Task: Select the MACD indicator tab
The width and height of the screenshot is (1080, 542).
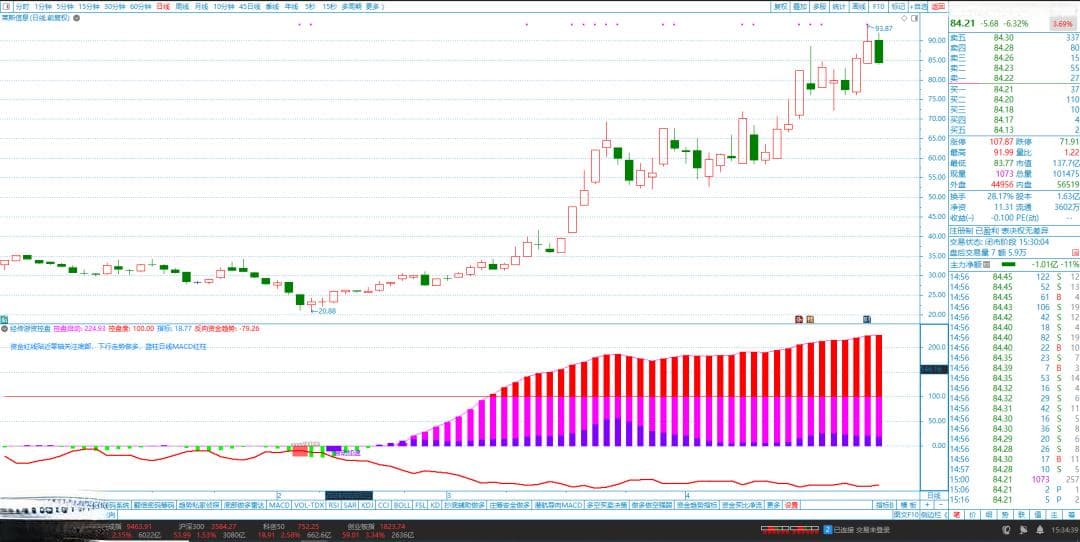Action: (x=279, y=505)
